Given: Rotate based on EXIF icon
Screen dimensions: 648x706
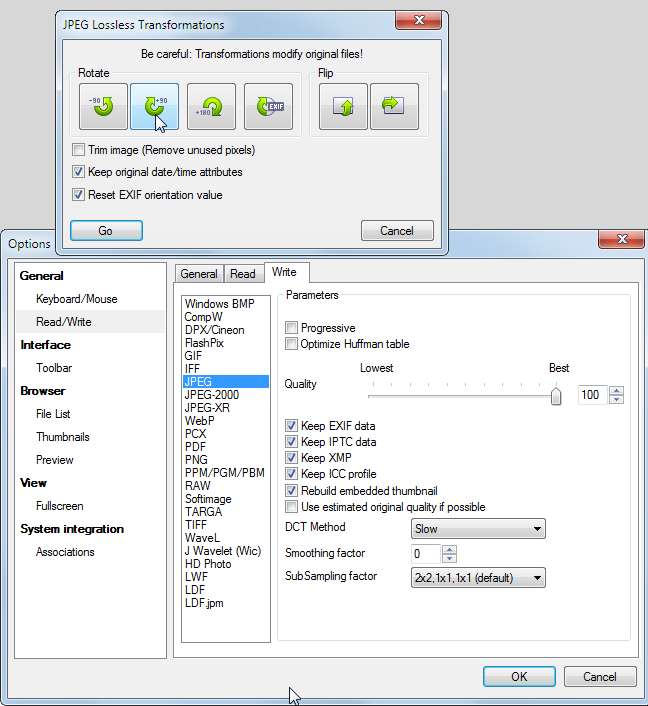Looking at the screenshot, I should pyautogui.click(x=268, y=106).
